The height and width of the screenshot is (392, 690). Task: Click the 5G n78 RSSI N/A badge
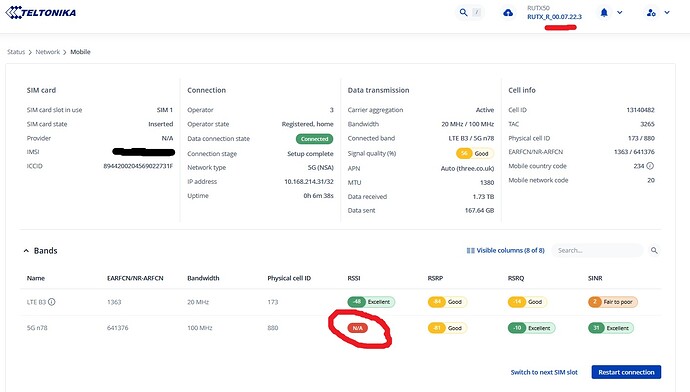click(357, 328)
